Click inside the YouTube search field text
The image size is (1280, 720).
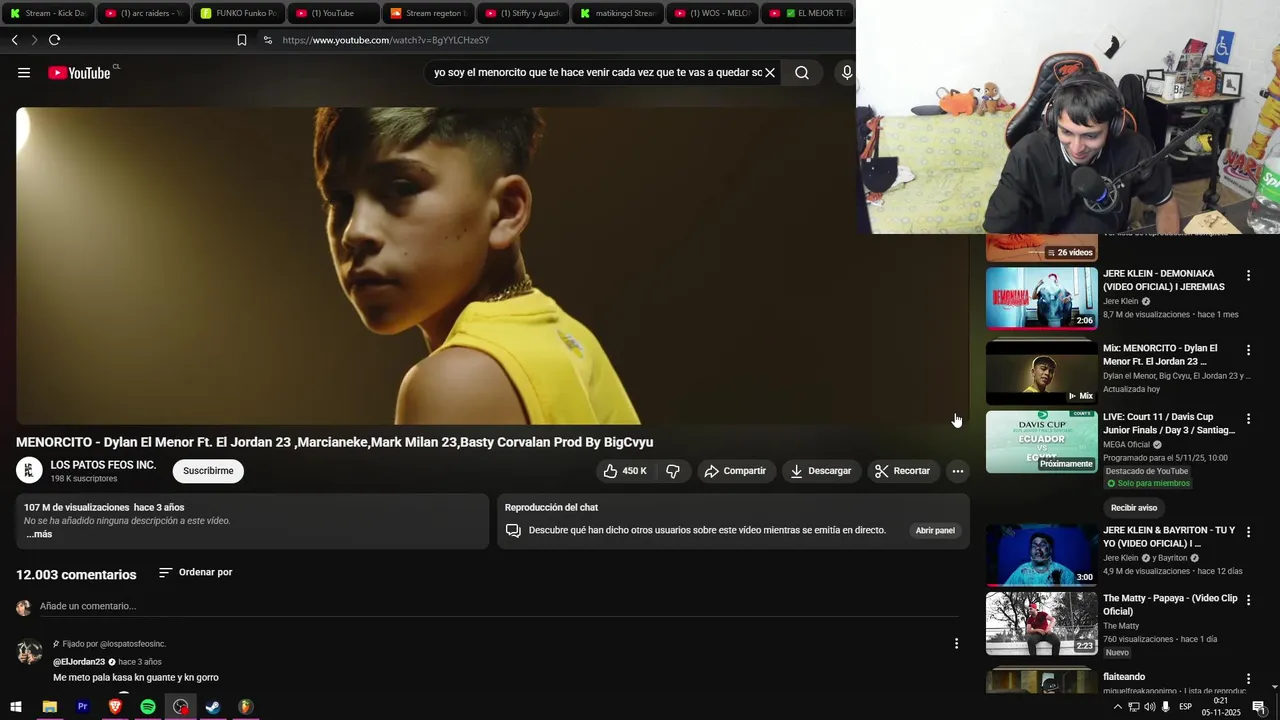pos(597,73)
